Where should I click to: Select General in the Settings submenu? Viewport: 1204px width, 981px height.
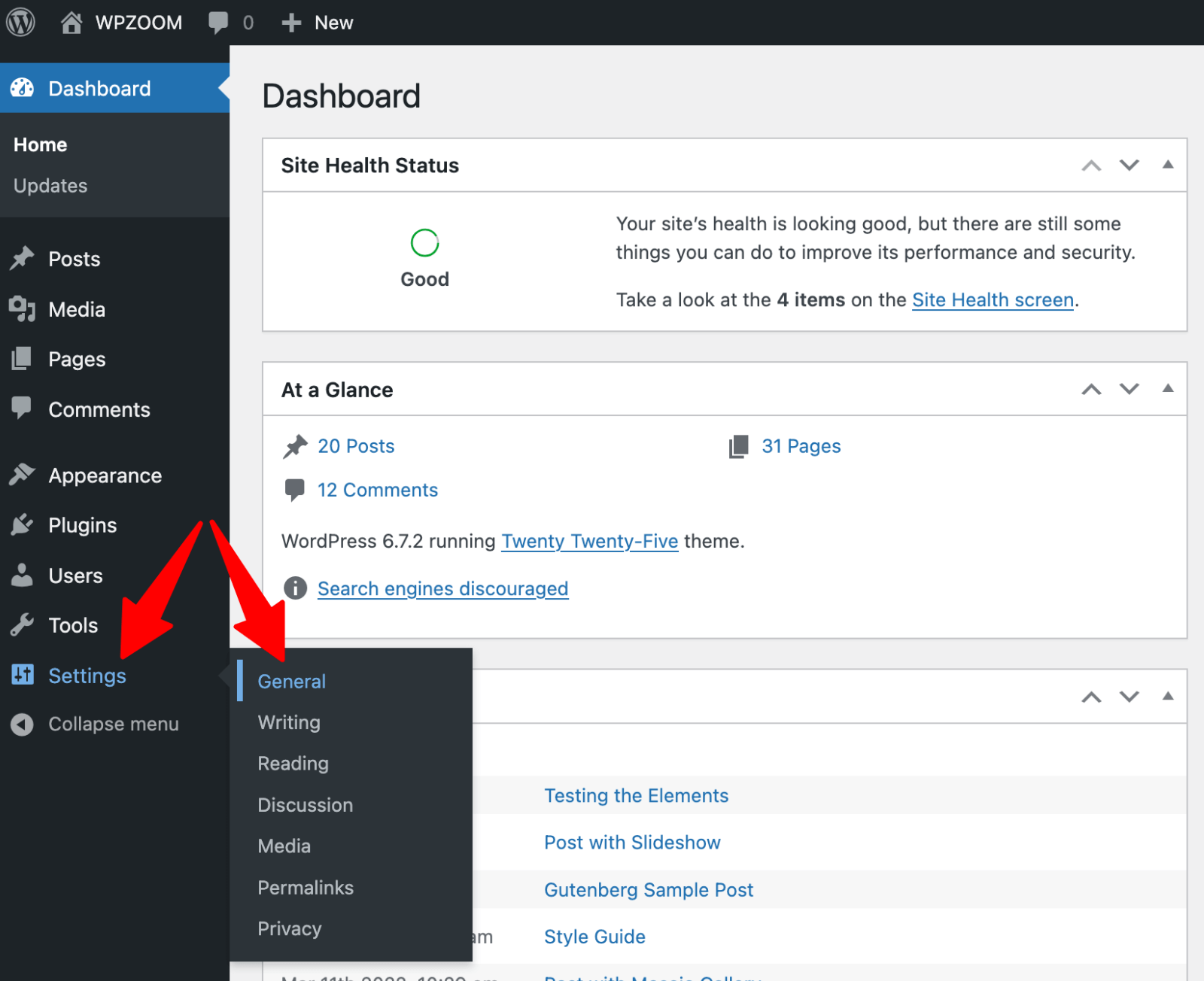(x=292, y=682)
